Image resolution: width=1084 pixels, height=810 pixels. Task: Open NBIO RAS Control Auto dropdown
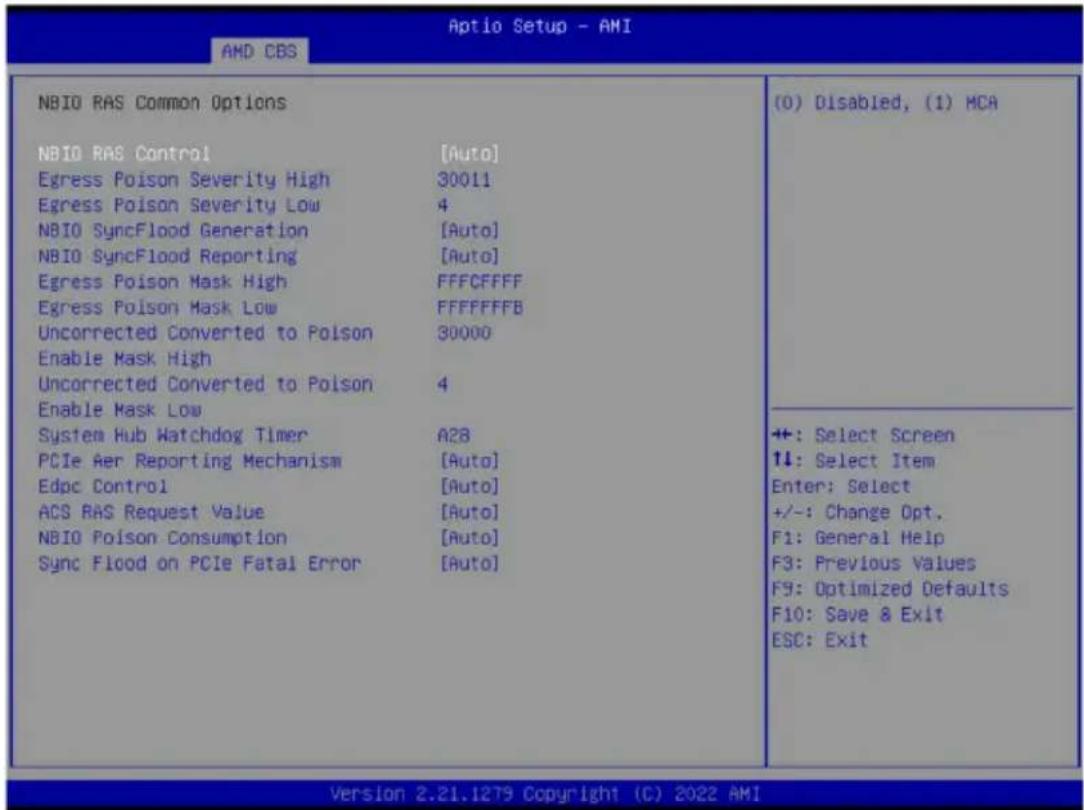point(469,153)
